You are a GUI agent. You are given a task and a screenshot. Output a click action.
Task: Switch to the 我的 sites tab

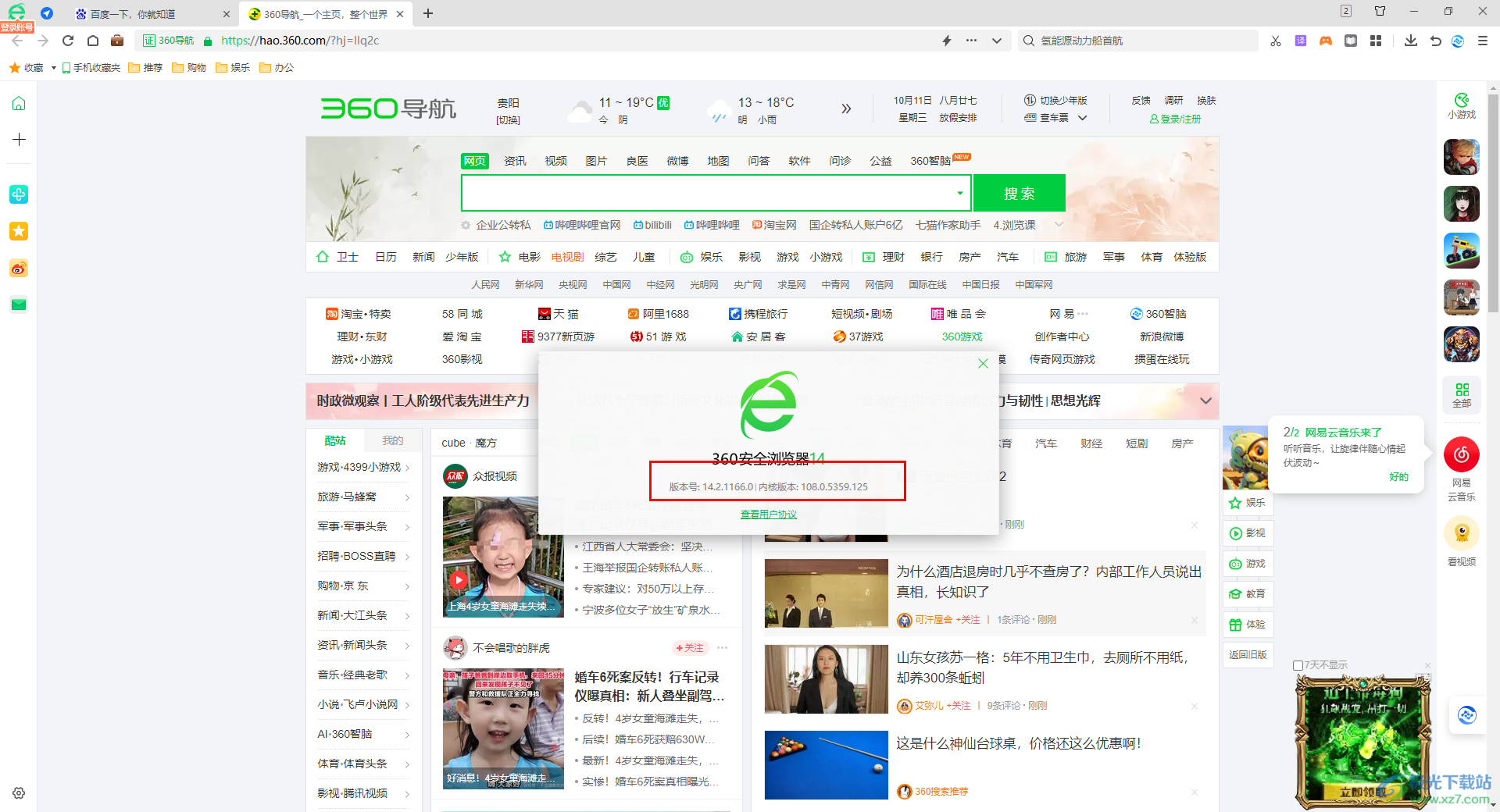tap(392, 440)
